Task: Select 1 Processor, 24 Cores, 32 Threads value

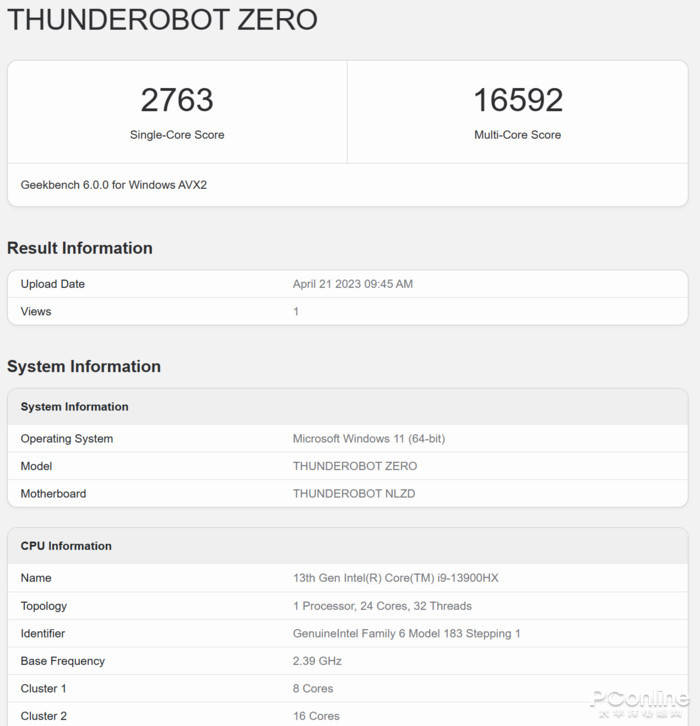Action: (x=382, y=606)
